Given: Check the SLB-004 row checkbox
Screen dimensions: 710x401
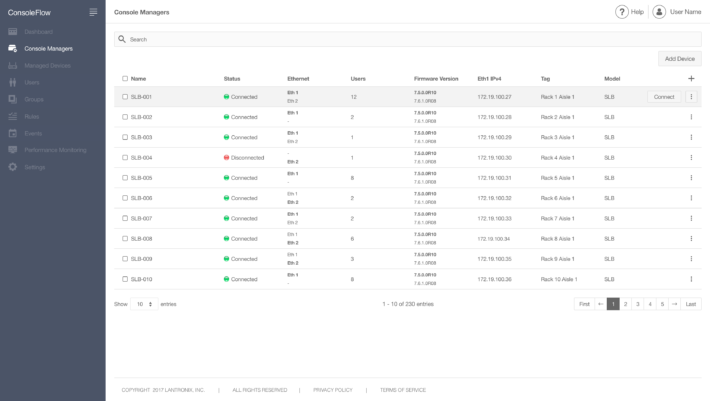Looking at the screenshot, I should (x=125, y=158).
